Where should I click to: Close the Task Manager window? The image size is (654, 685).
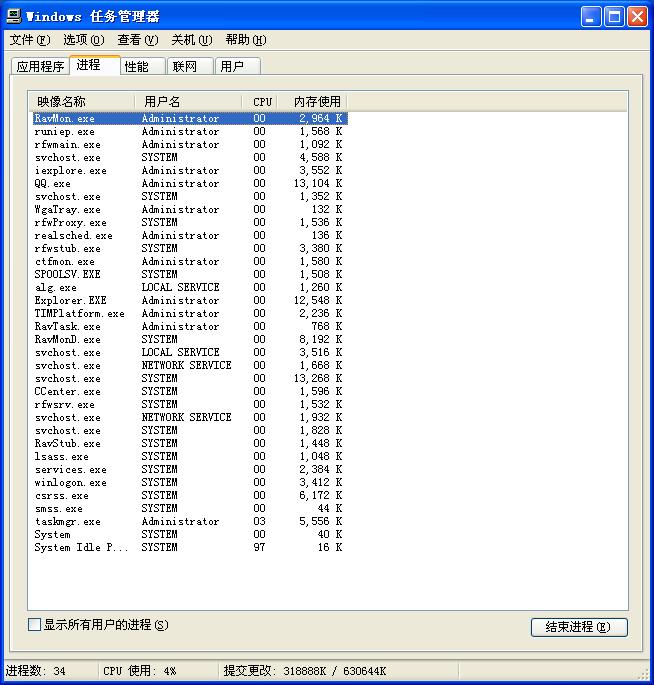coord(637,17)
